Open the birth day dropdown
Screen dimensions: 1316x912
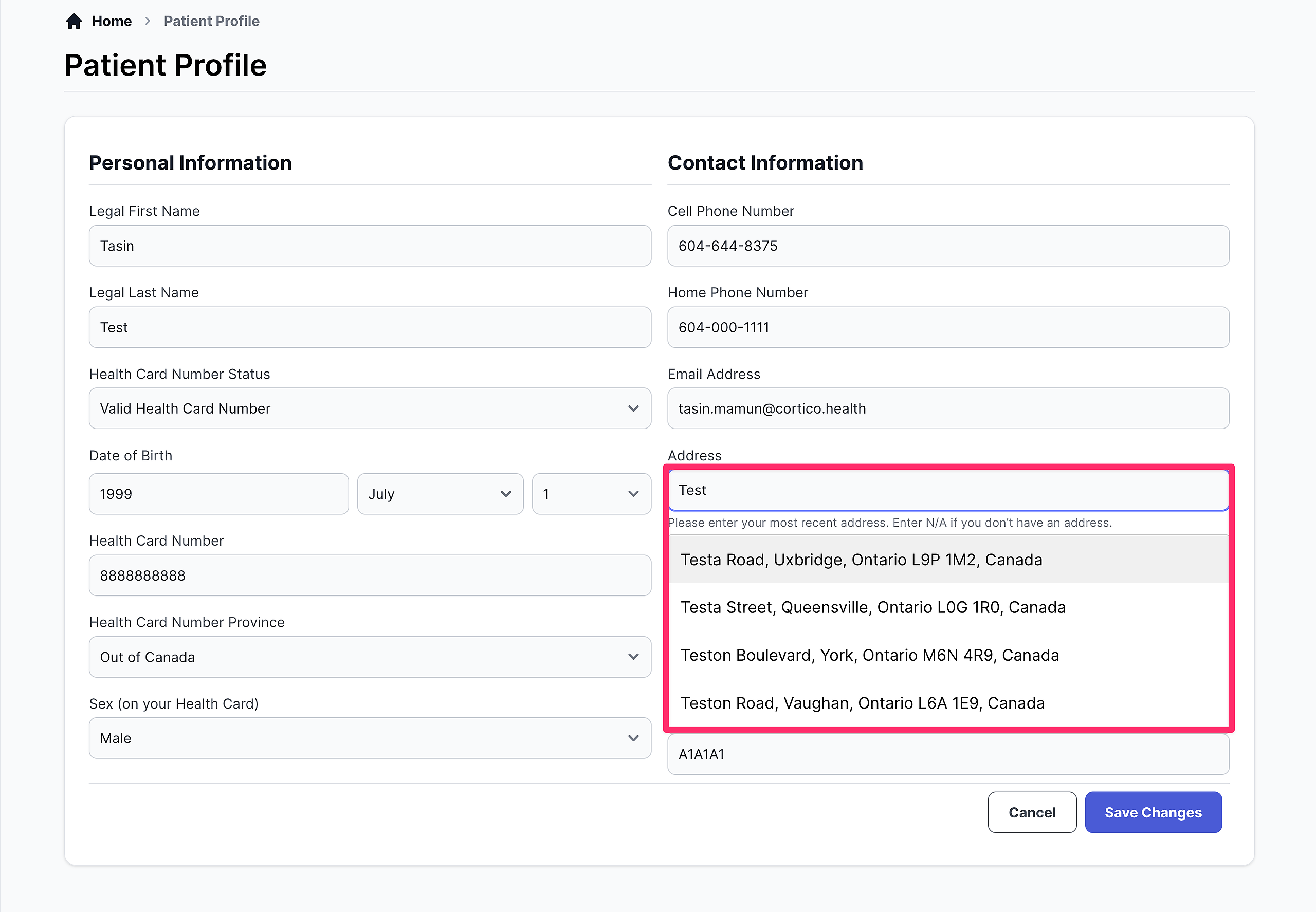pos(591,494)
